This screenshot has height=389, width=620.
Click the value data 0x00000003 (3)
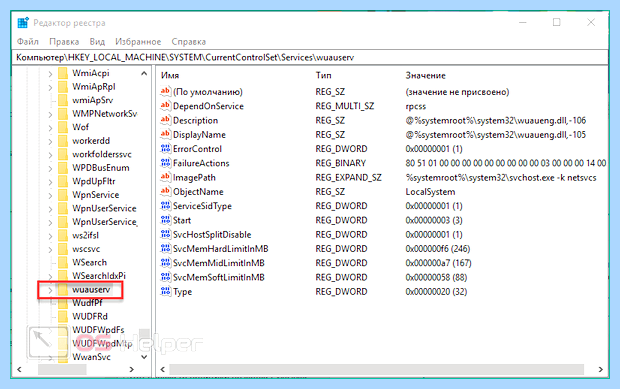pyautogui.click(x=434, y=220)
